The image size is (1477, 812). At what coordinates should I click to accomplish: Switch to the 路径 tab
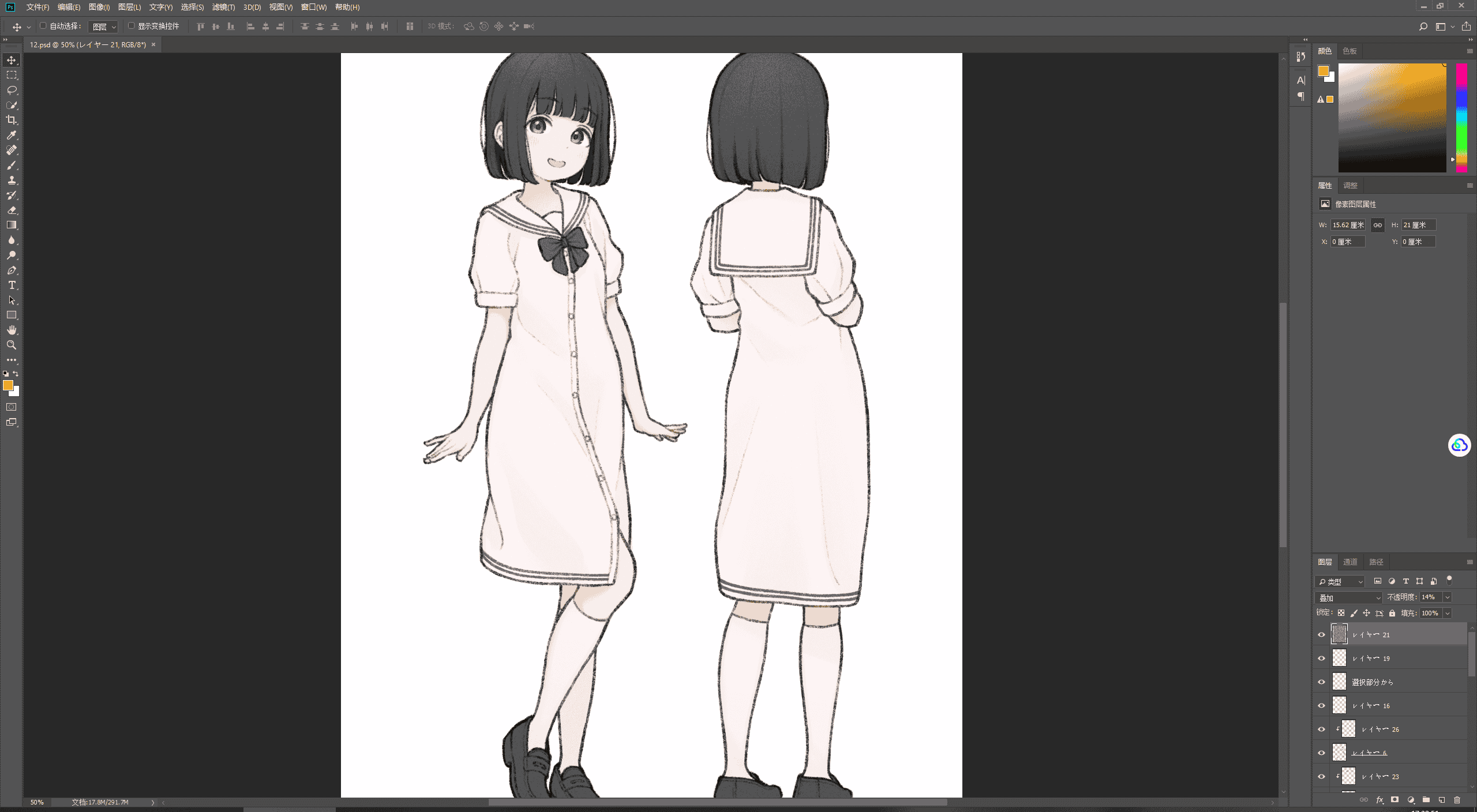[1376, 562]
